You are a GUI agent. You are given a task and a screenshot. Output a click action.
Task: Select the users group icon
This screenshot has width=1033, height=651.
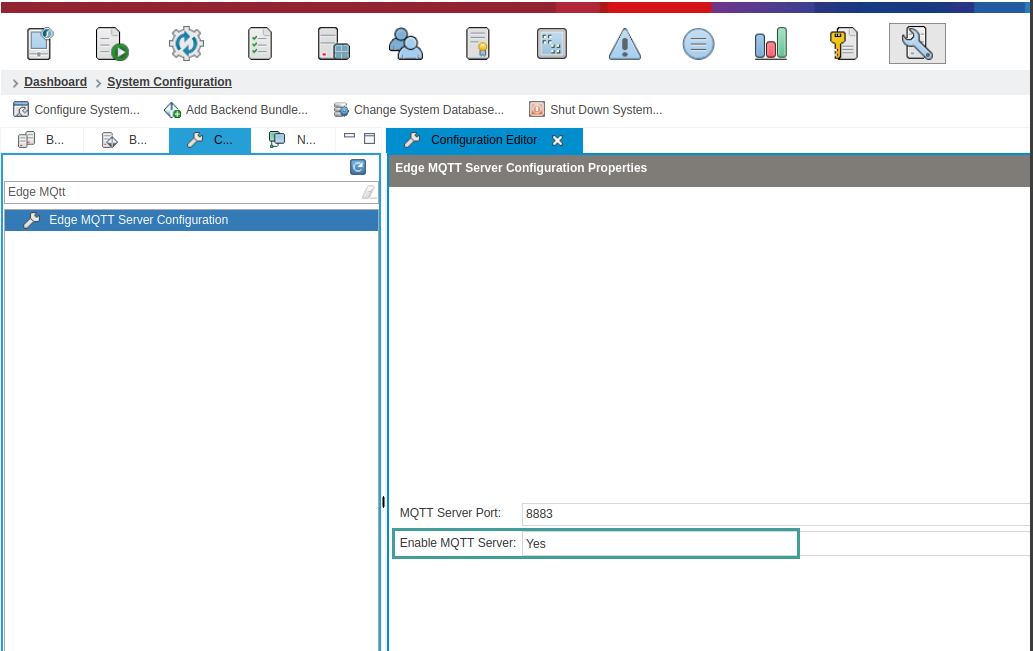point(406,43)
